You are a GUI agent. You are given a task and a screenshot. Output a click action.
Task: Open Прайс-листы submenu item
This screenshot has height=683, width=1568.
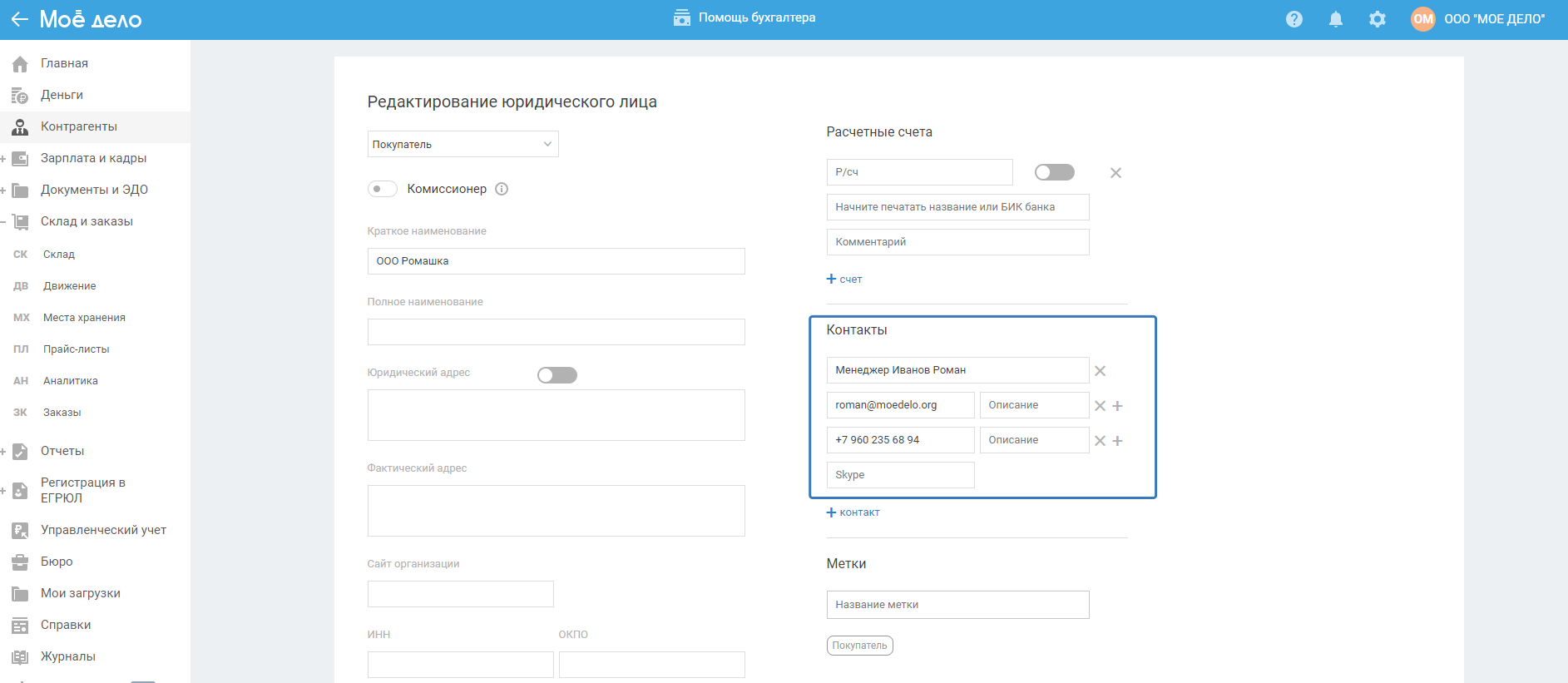click(76, 349)
